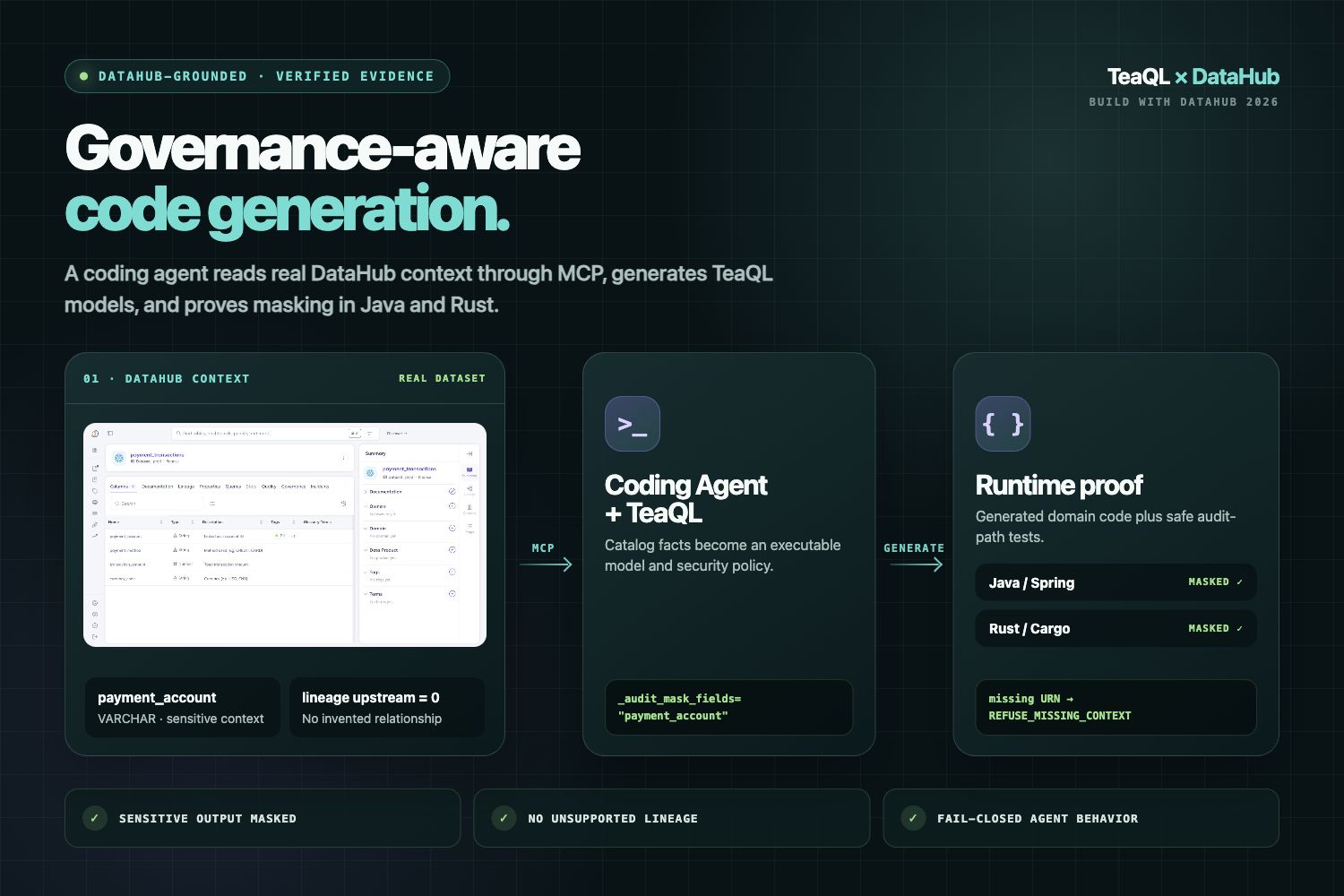Collapse the Tags section chevron in the Summary panel
The height and width of the screenshot is (896, 1344).
point(366,572)
